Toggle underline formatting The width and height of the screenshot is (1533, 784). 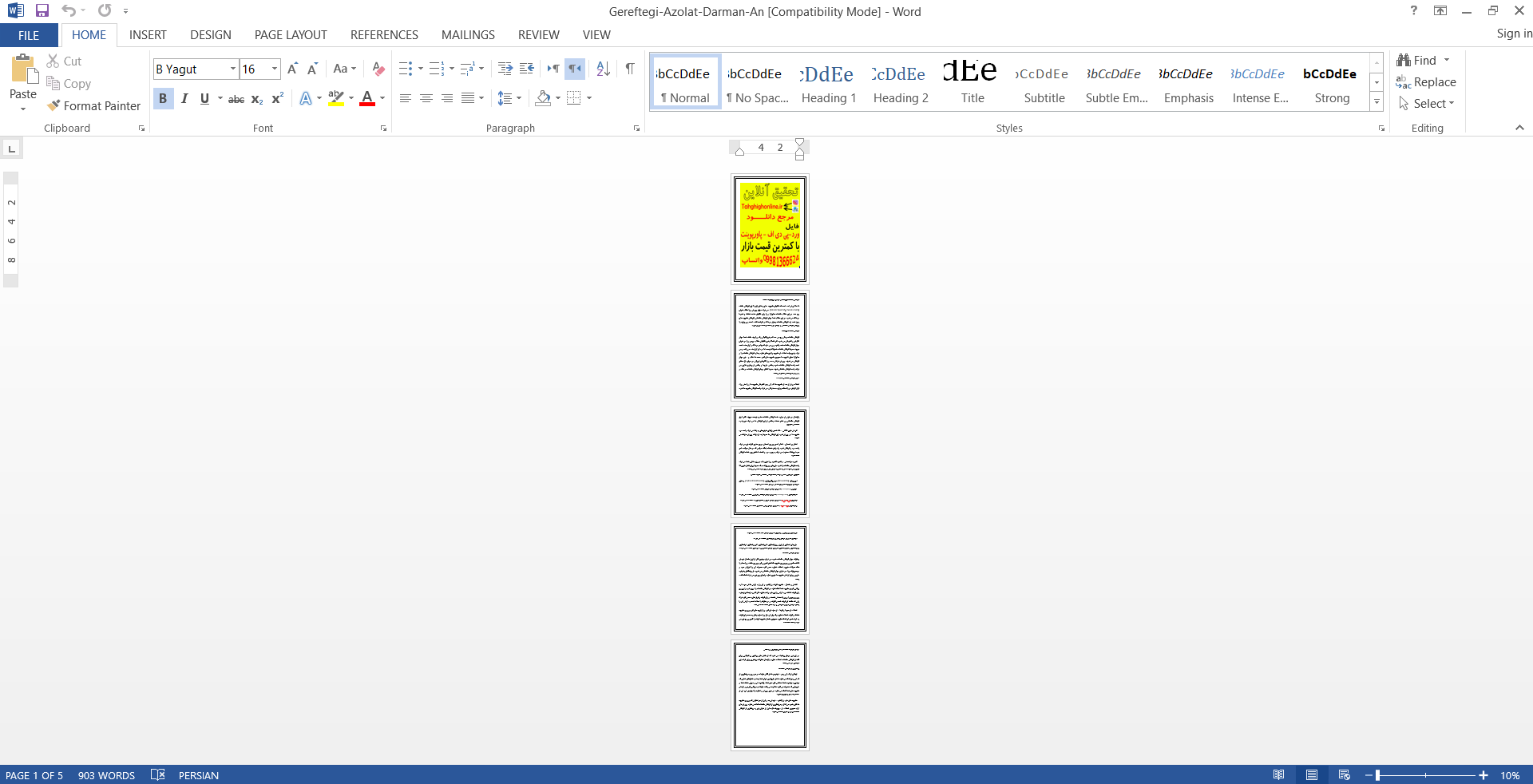(x=204, y=98)
